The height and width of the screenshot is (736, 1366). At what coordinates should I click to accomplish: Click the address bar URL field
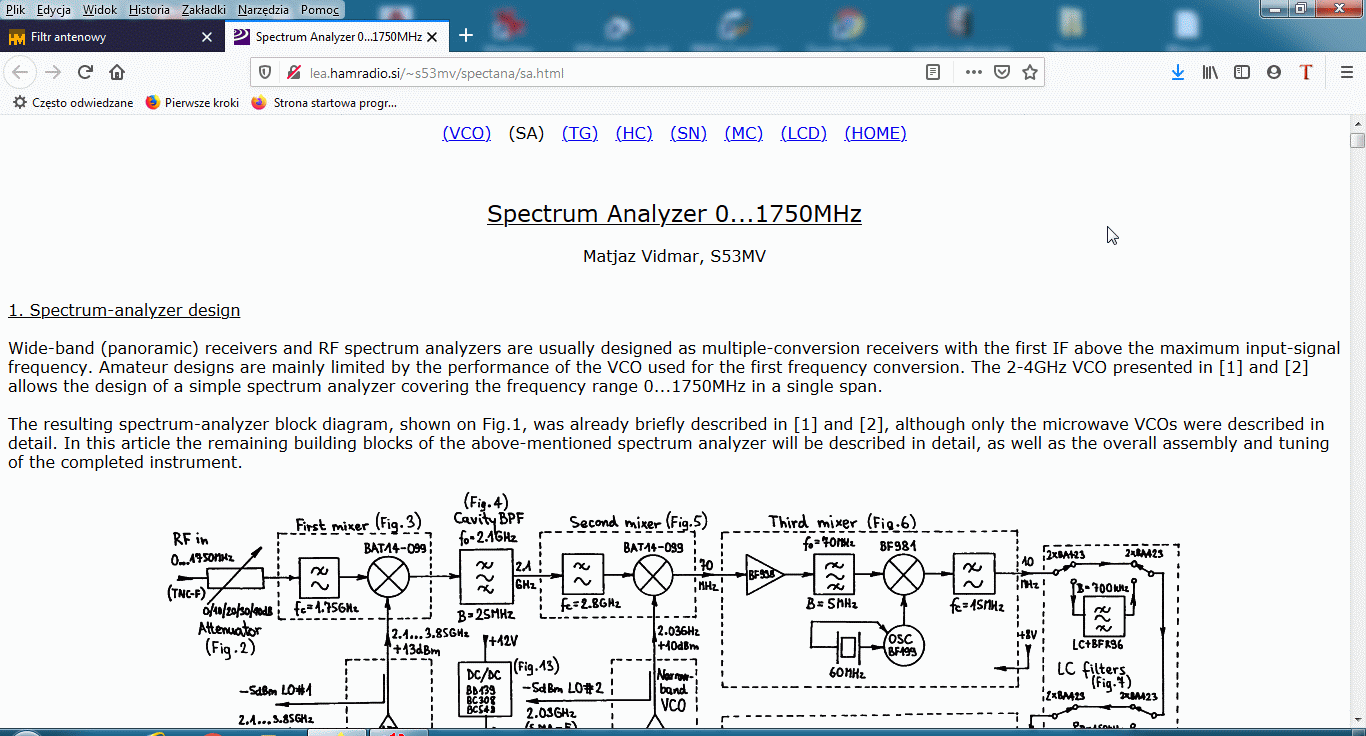600,72
